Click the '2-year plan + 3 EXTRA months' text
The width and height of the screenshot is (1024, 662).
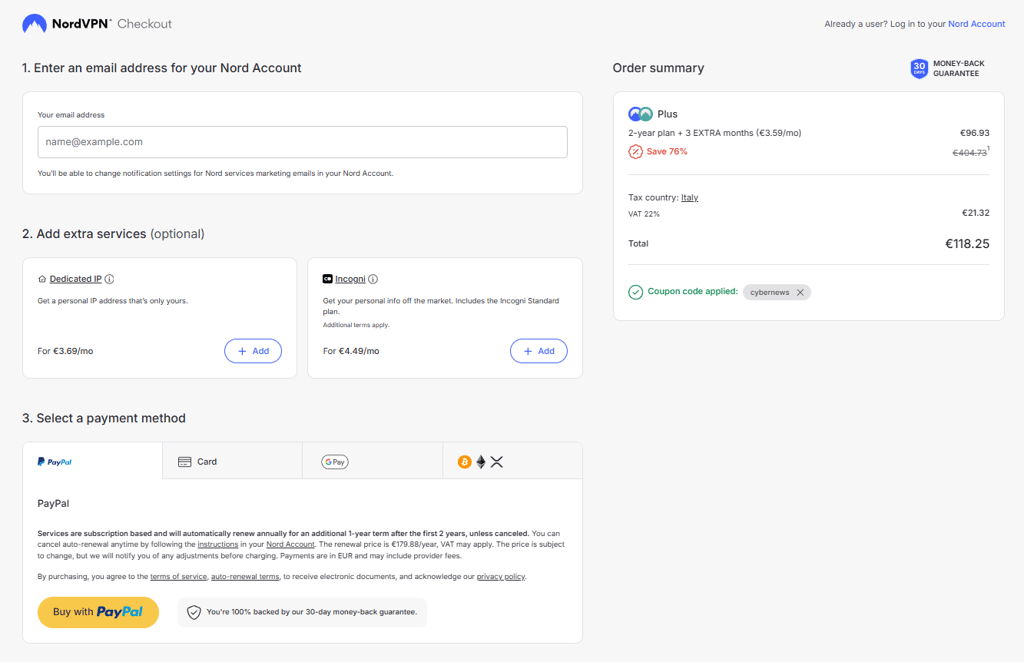tap(691, 133)
